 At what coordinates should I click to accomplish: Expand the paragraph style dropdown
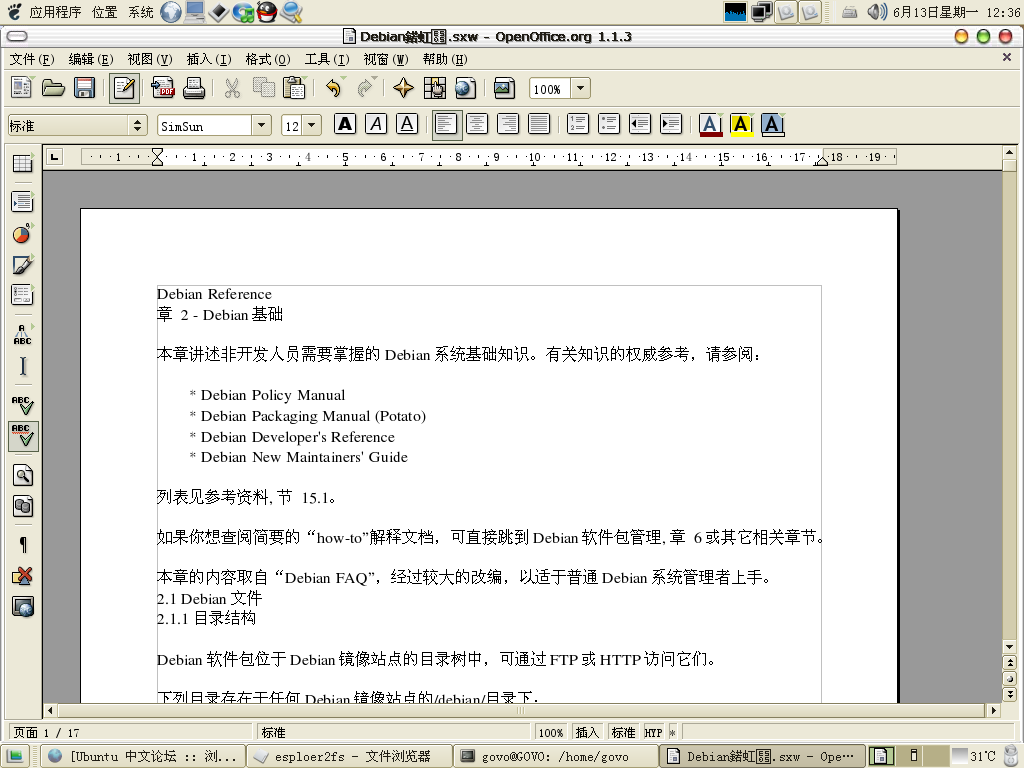137,125
